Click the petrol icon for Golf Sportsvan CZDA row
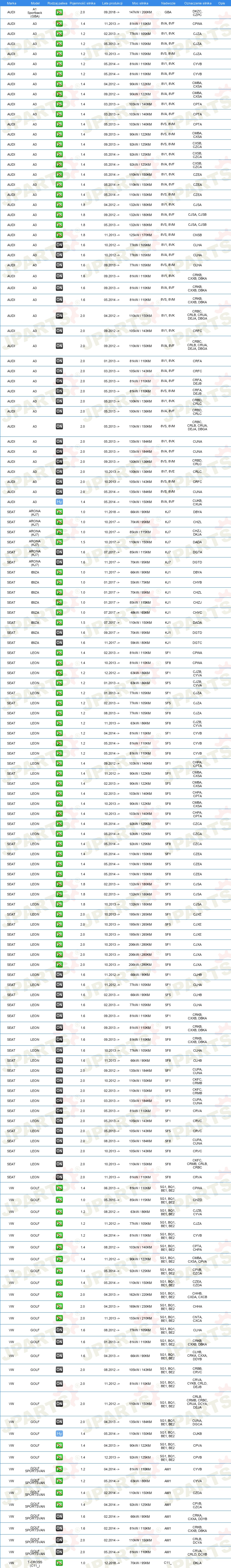Image resolution: width=231 pixels, height=1568 pixels. [x=59, y=1493]
